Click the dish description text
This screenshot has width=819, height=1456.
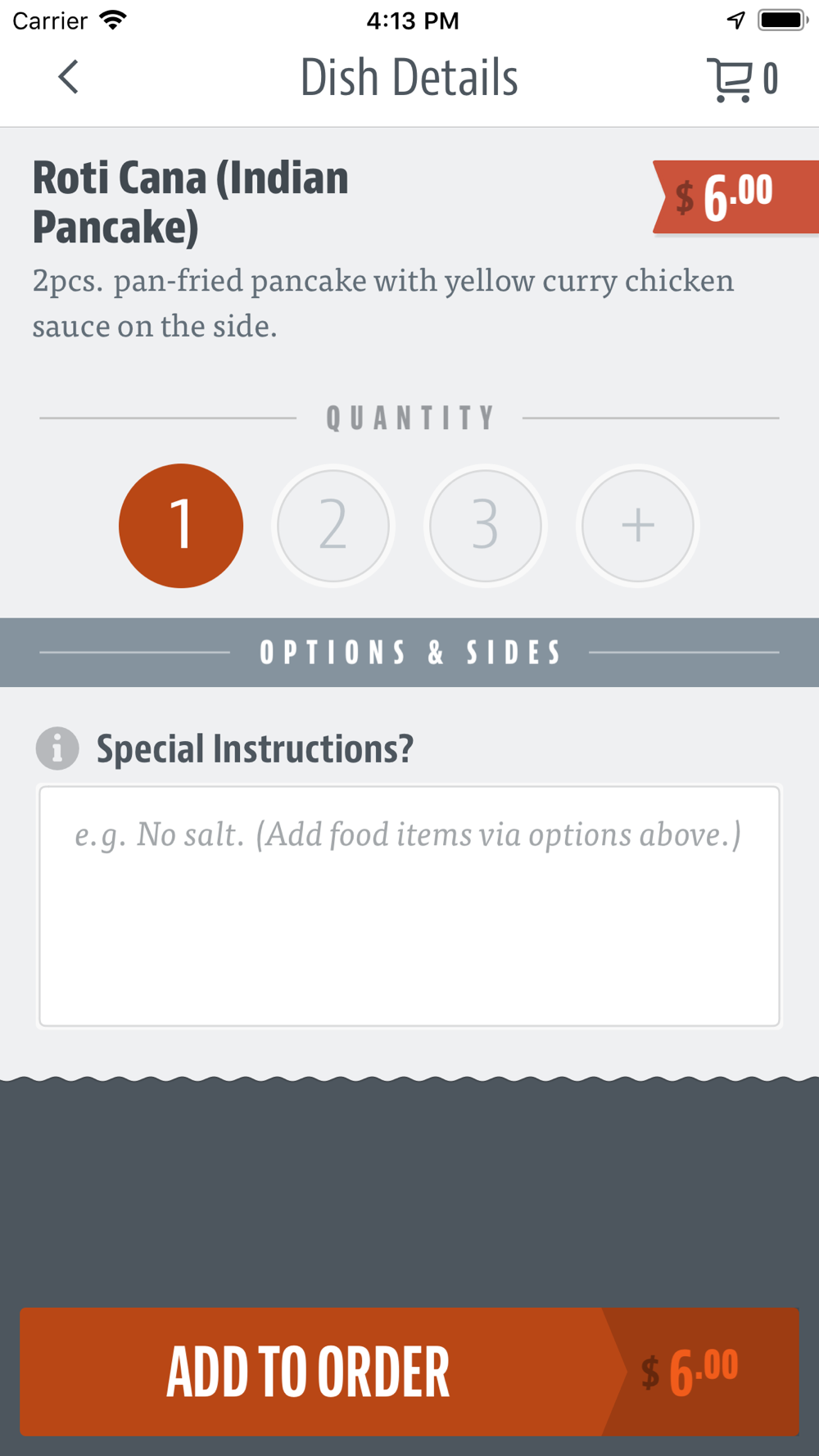tap(383, 303)
